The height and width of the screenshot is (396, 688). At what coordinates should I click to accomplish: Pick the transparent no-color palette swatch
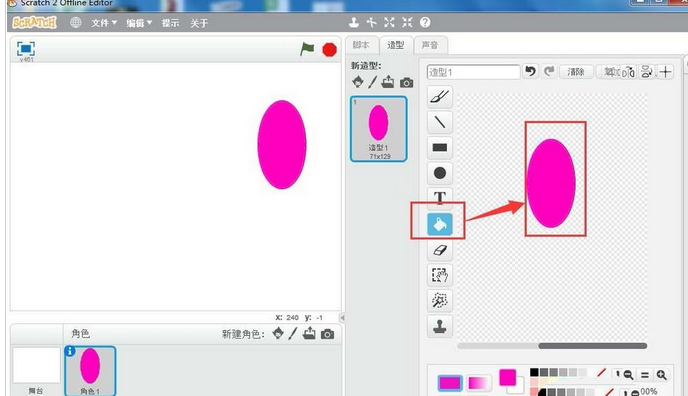(x=601, y=373)
